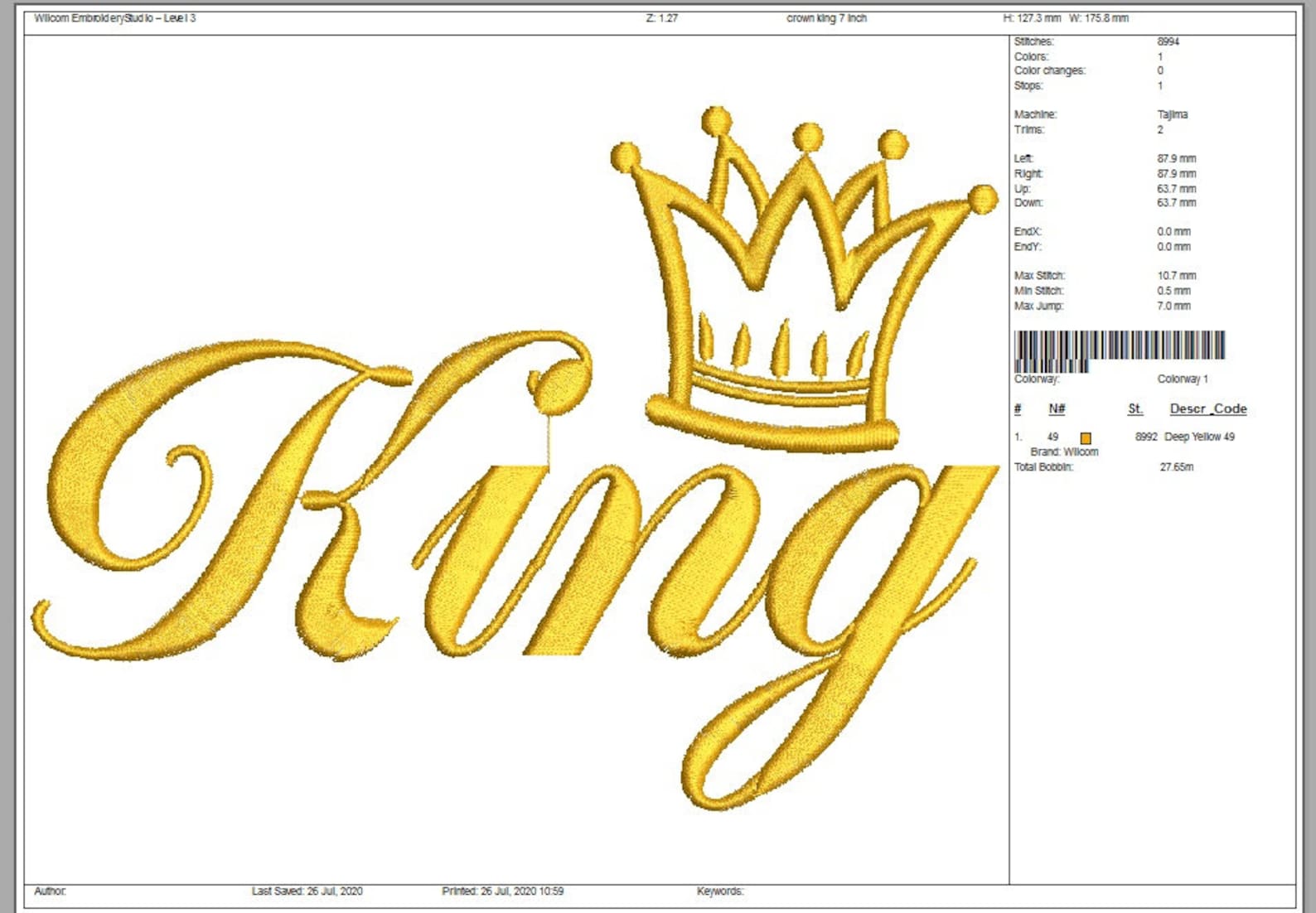This screenshot has width=1316, height=913.
Task: Click the 'Left:' measurement label
Action: pos(1024,158)
